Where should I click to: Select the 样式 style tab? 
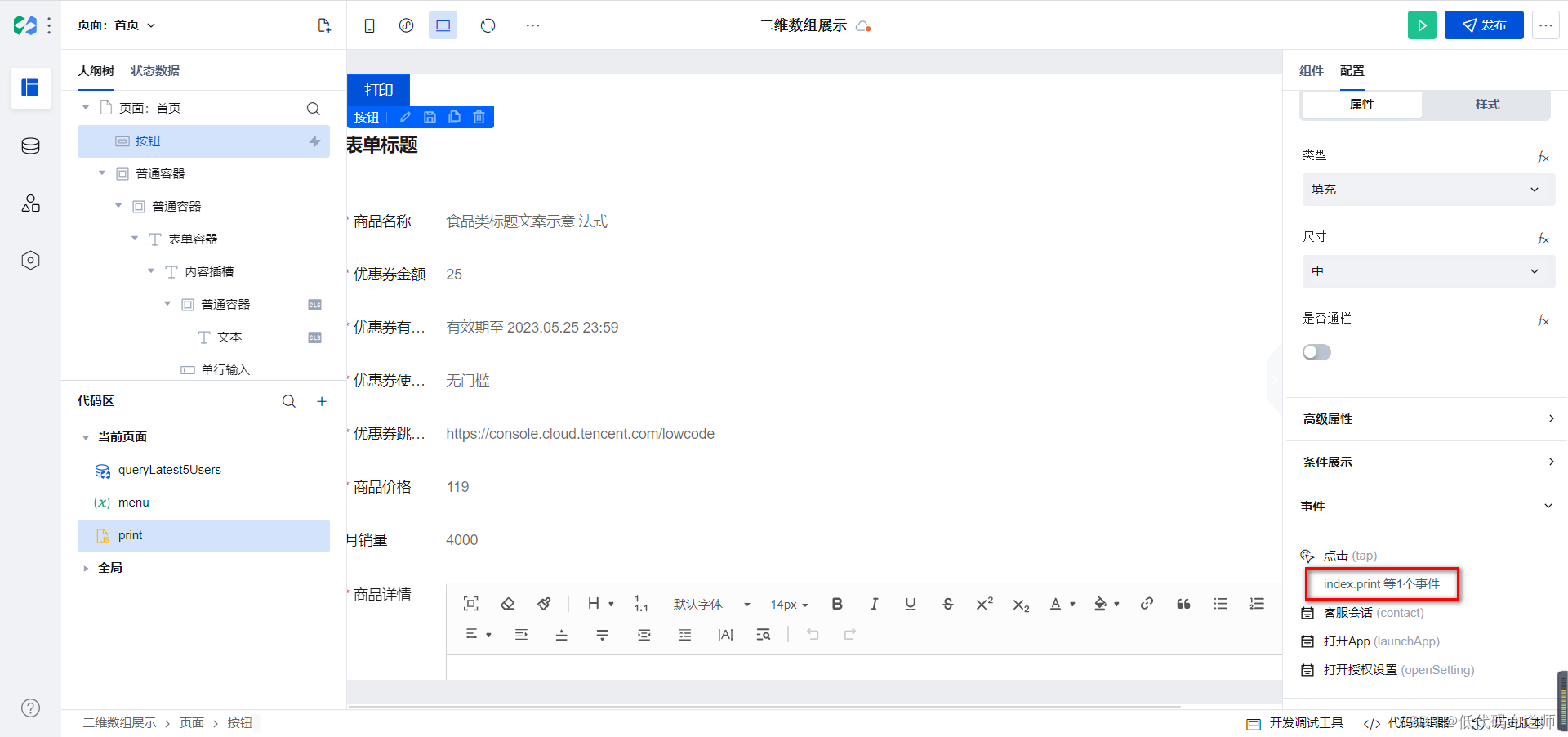coord(1487,105)
